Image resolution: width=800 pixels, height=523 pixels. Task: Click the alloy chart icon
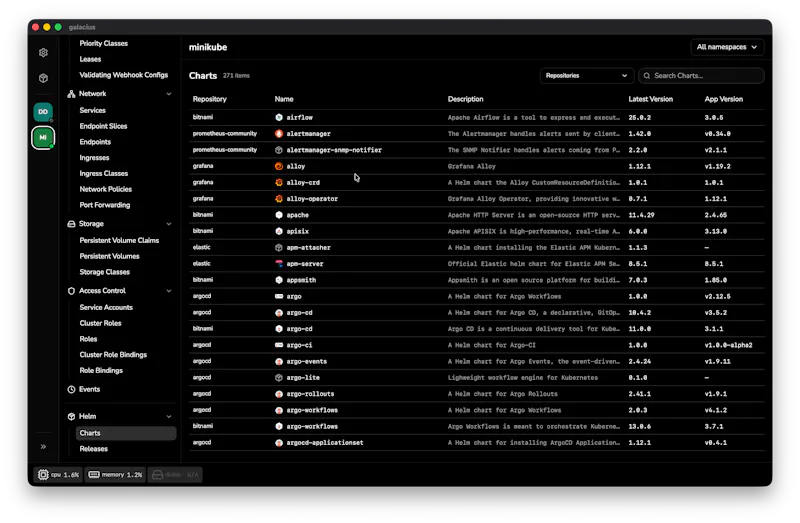279,166
